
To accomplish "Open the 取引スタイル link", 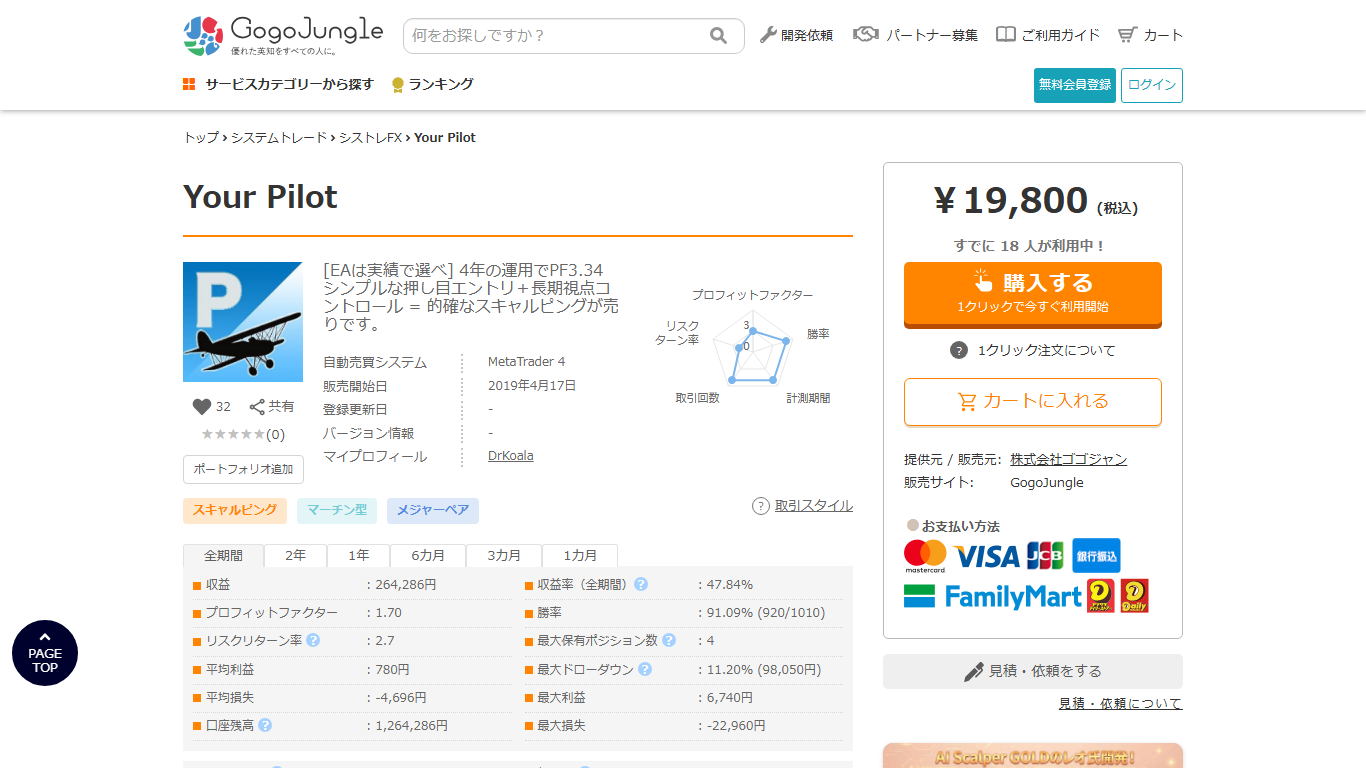I will click(814, 506).
